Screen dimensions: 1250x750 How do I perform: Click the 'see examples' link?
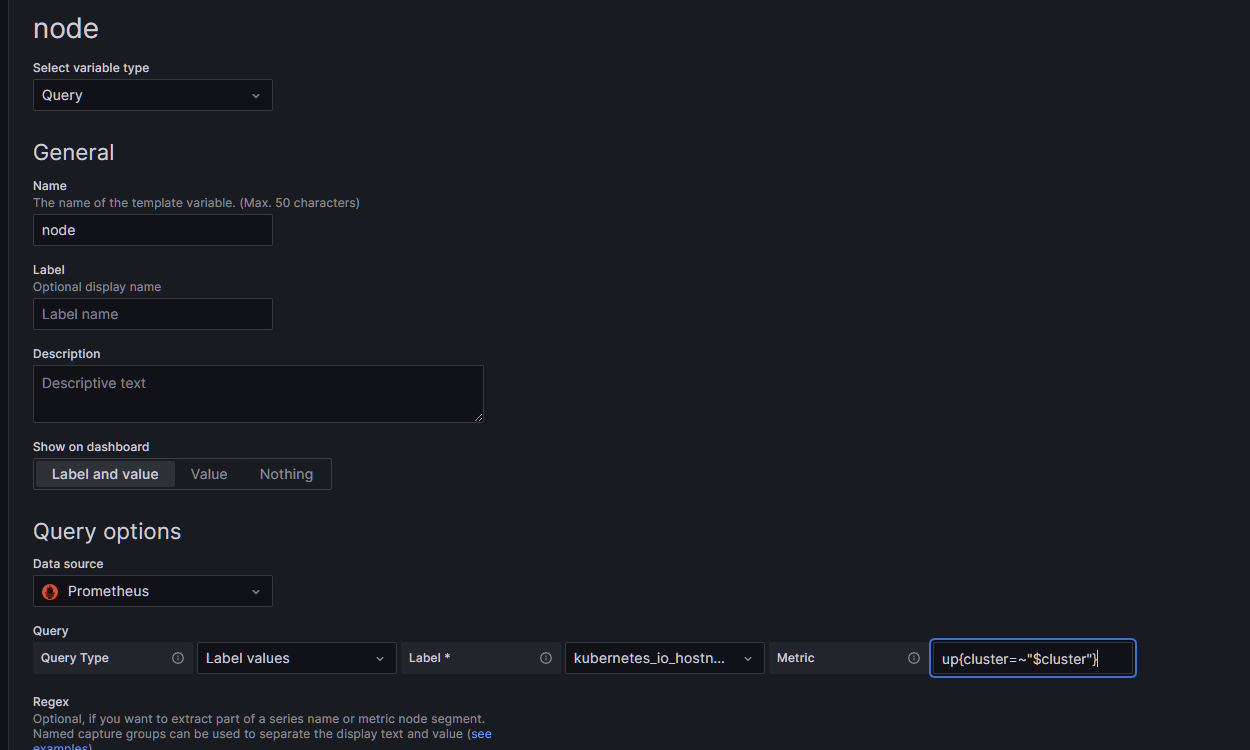(x=481, y=734)
